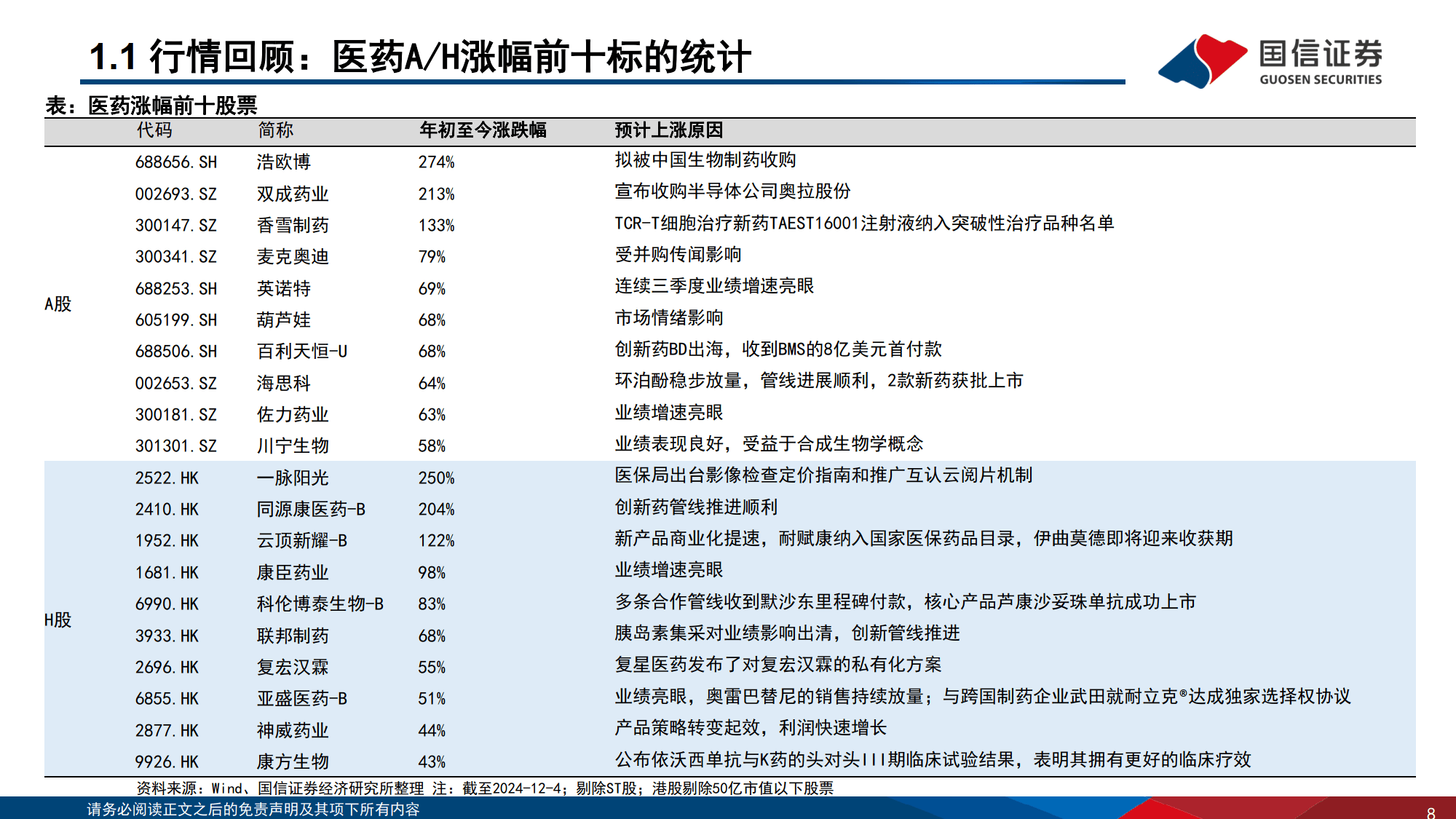The width and height of the screenshot is (1456, 819).
Task: Select the 胰岛素集采 reason text
Action: click(x=787, y=633)
